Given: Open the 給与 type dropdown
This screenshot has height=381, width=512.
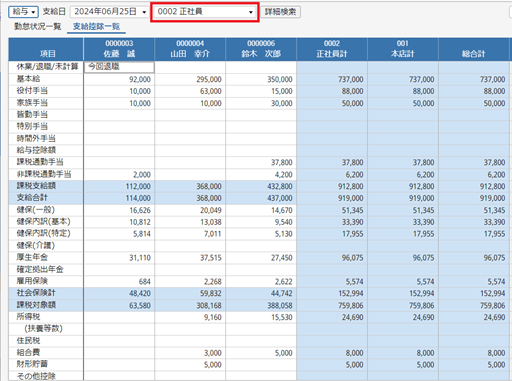Looking at the screenshot, I should pyautogui.click(x=23, y=12).
